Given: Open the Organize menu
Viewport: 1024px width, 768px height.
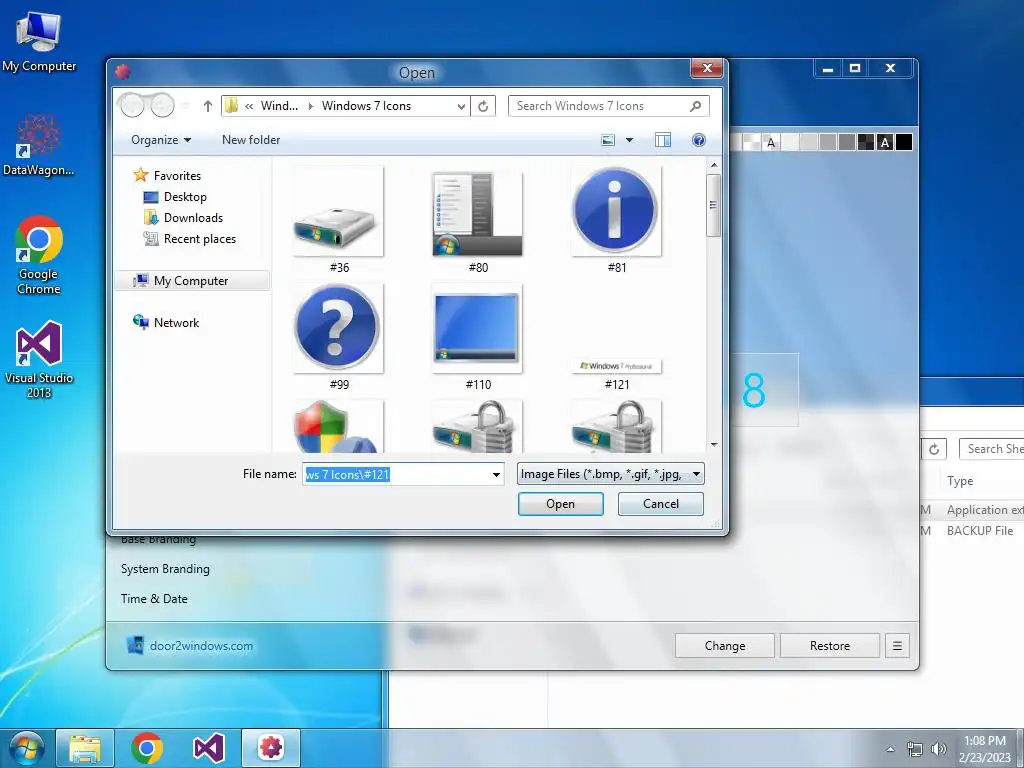Looking at the screenshot, I should pyautogui.click(x=161, y=140).
